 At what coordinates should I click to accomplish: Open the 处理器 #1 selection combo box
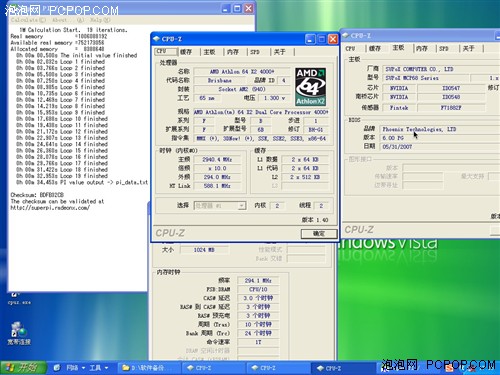coord(220,206)
